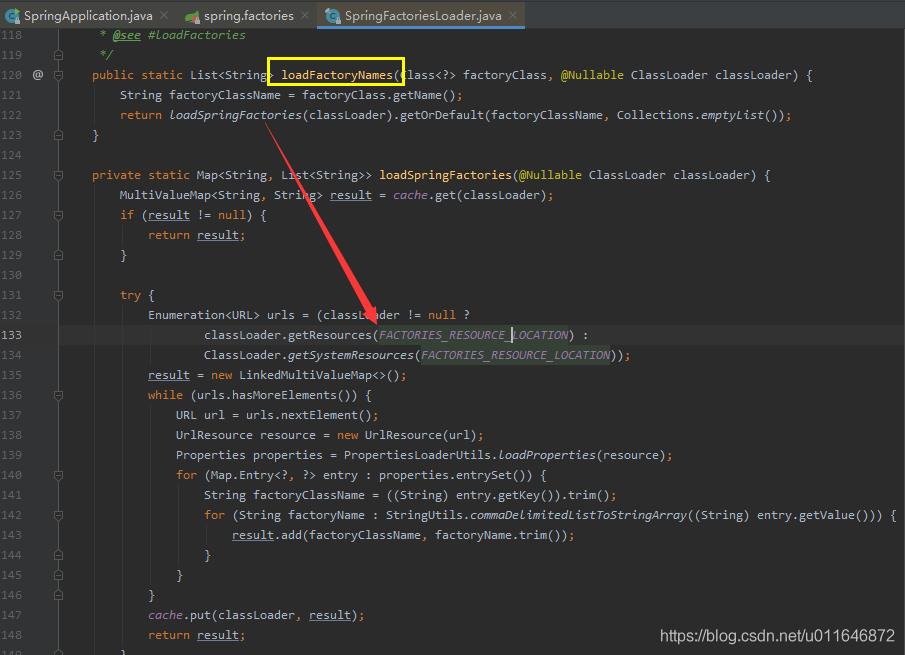Click line number 133 in the gutter

[12, 335]
